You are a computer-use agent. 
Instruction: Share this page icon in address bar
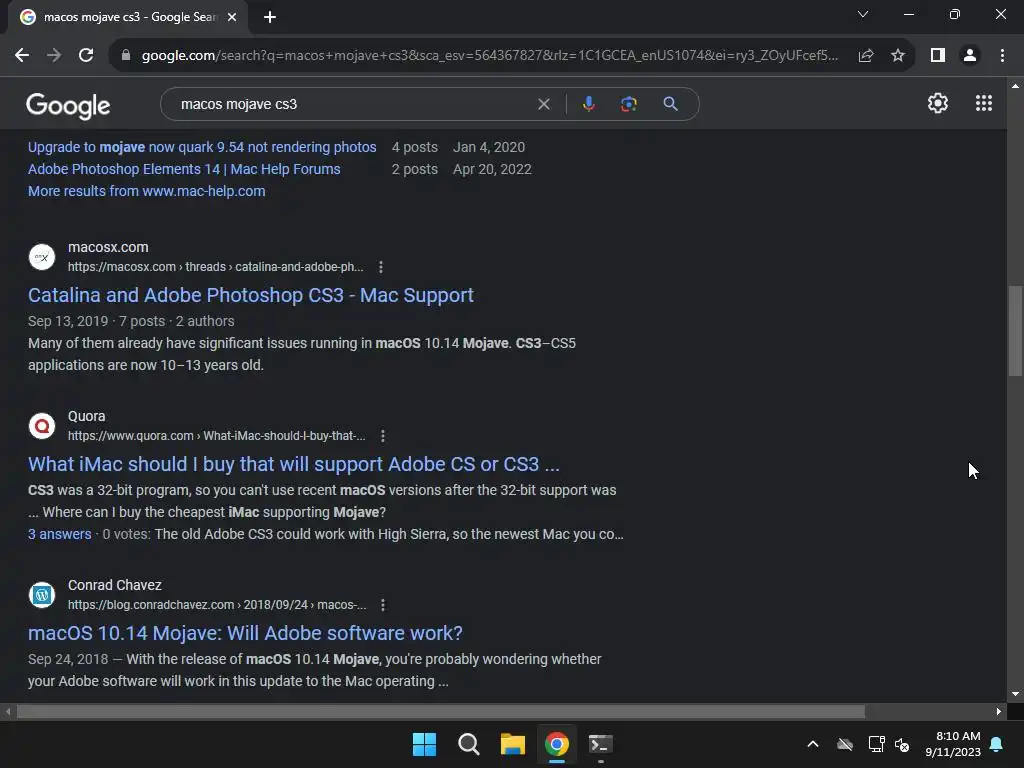click(866, 56)
